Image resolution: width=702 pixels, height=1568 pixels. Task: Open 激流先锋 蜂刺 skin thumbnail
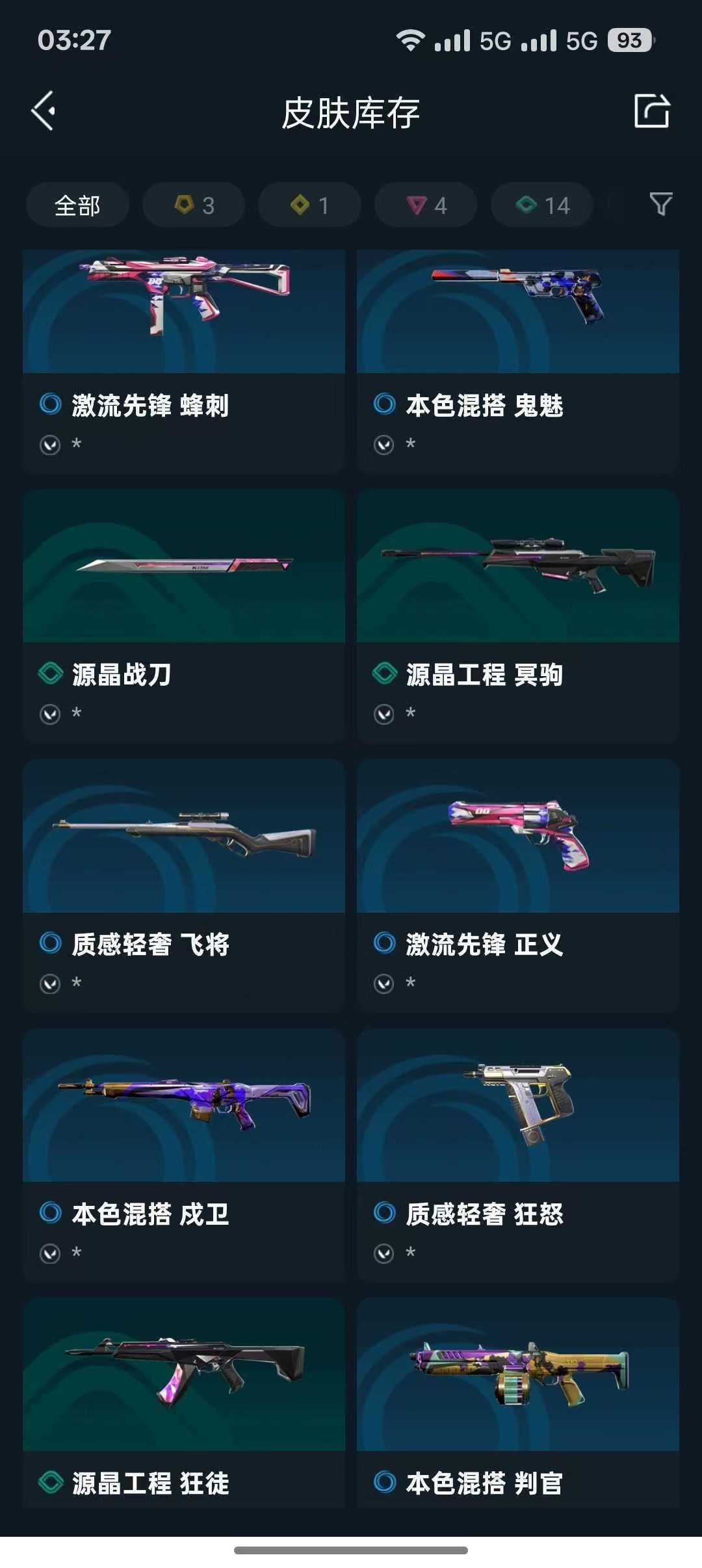tap(184, 311)
